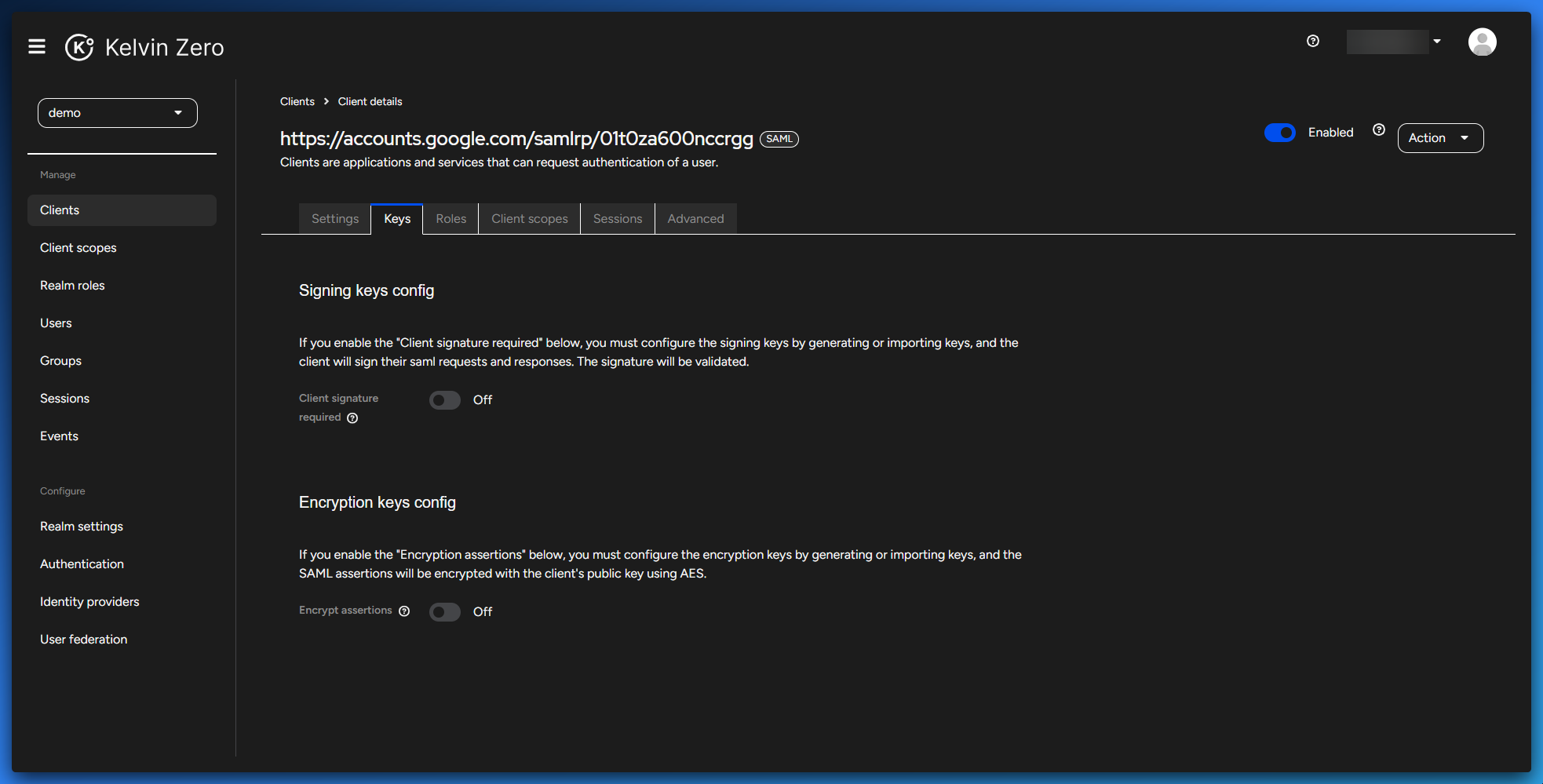The image size is (1543, 784).
Task: Open the Advanced tab
Action: pos(695,219)
